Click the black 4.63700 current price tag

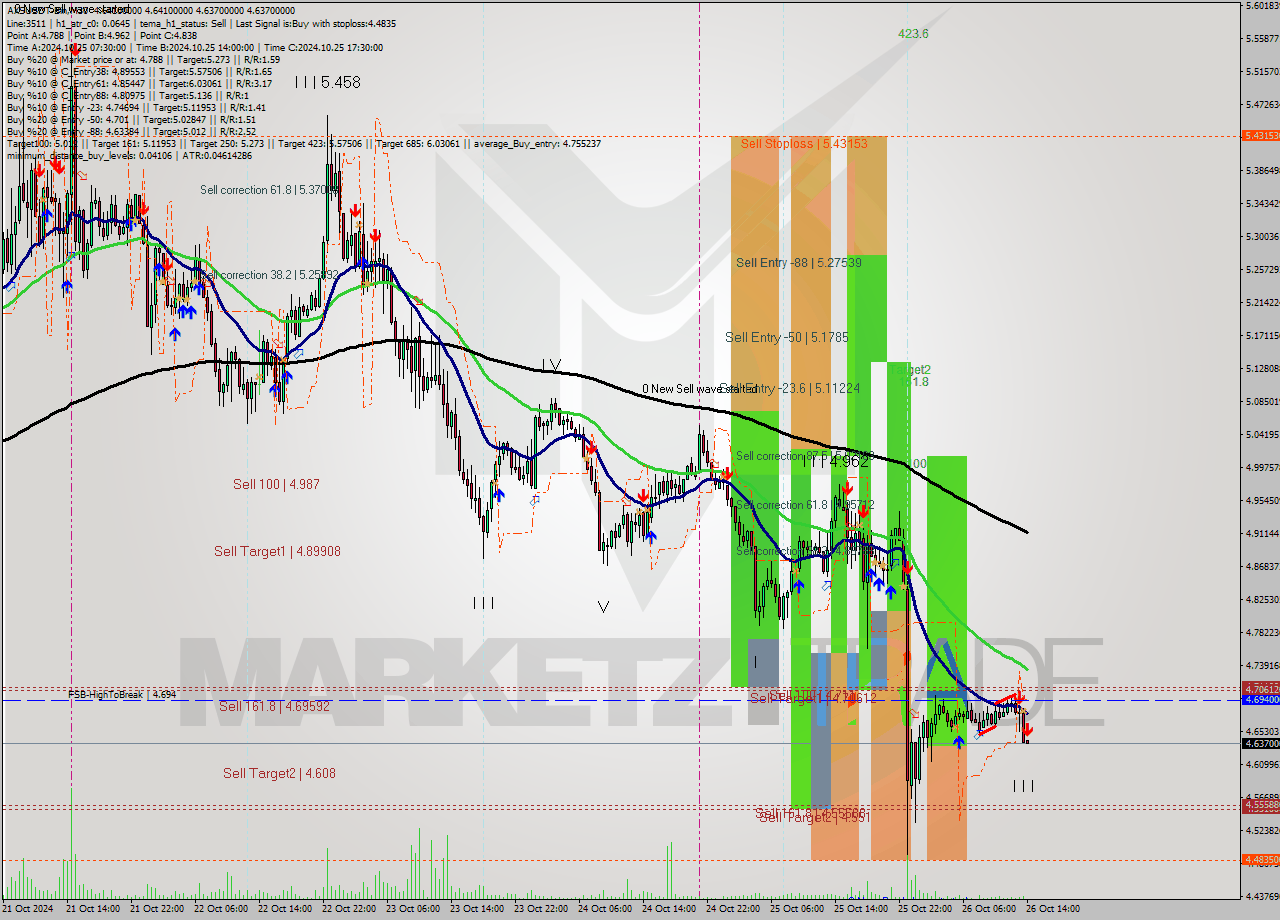(1260, 743)
